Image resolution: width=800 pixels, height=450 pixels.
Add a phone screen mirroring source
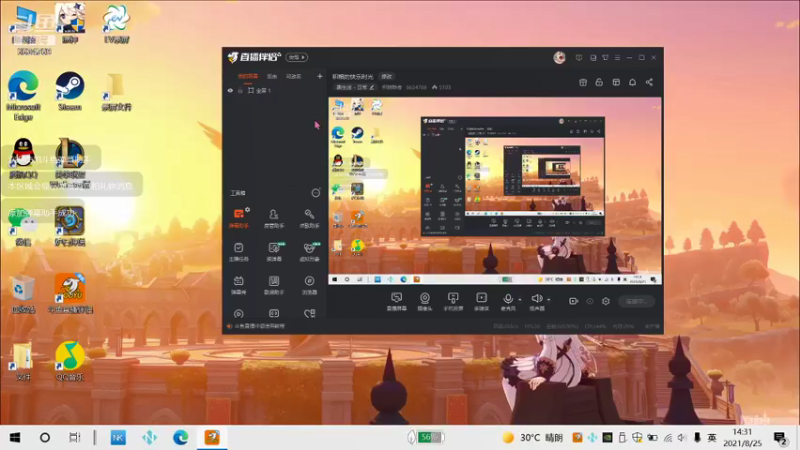[x=453, y=302]
